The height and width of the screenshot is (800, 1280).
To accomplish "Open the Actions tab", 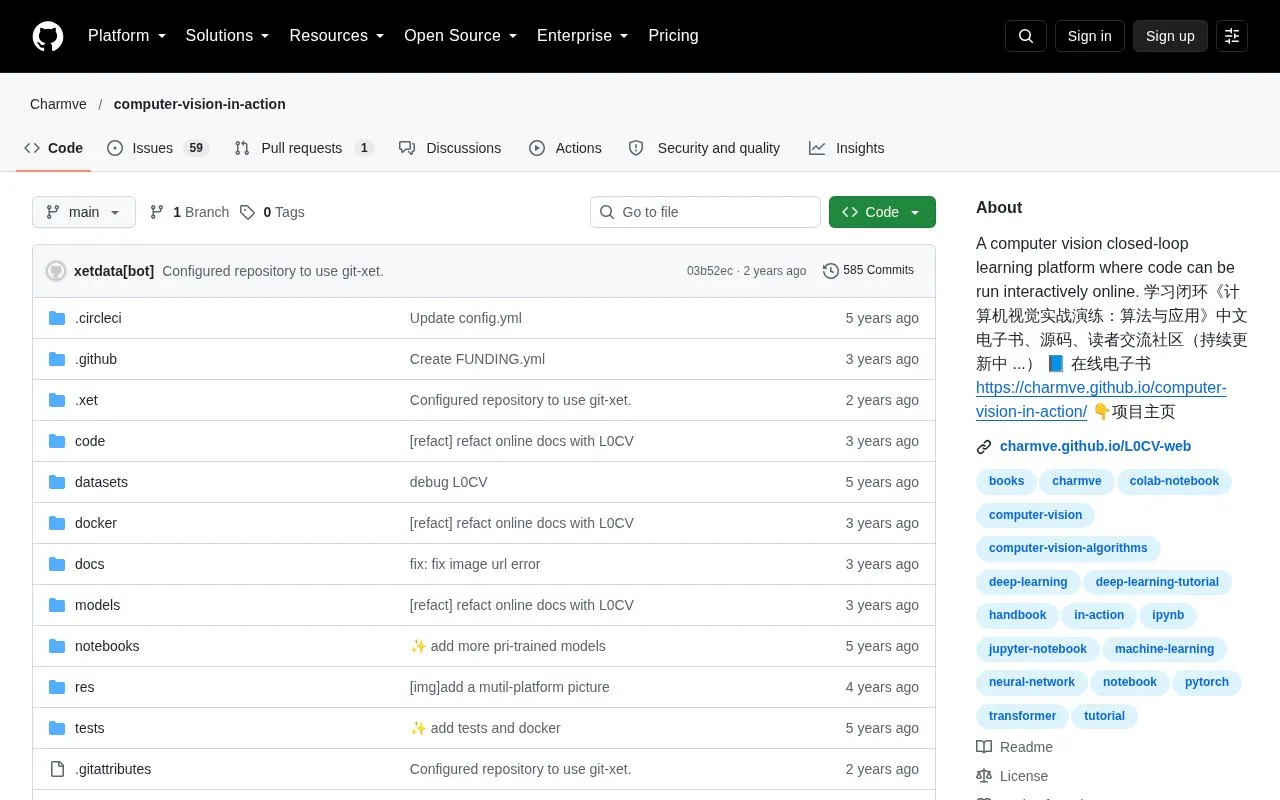I will tap(565, 148).
